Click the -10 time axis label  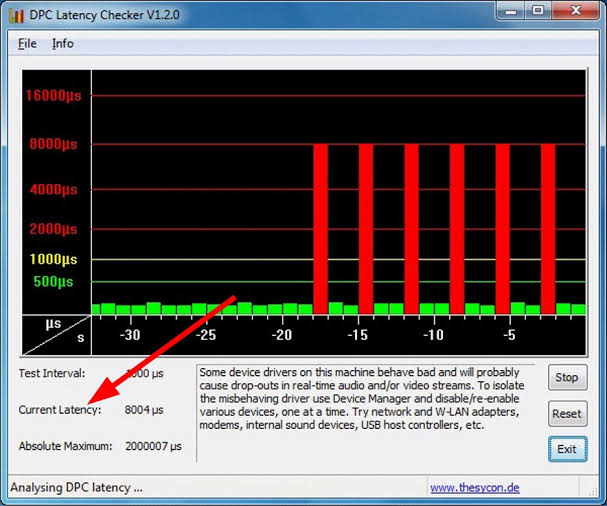[433, 335]
